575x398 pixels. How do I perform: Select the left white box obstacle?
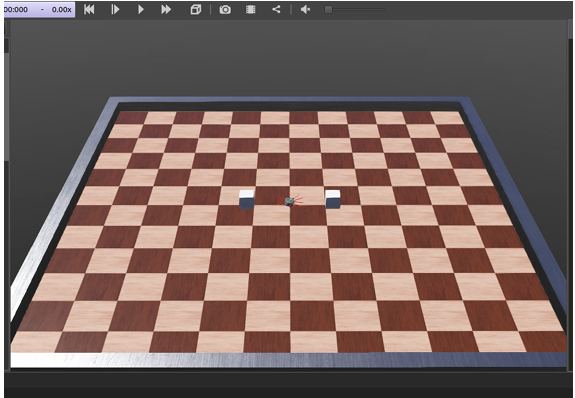pos(246,200)
